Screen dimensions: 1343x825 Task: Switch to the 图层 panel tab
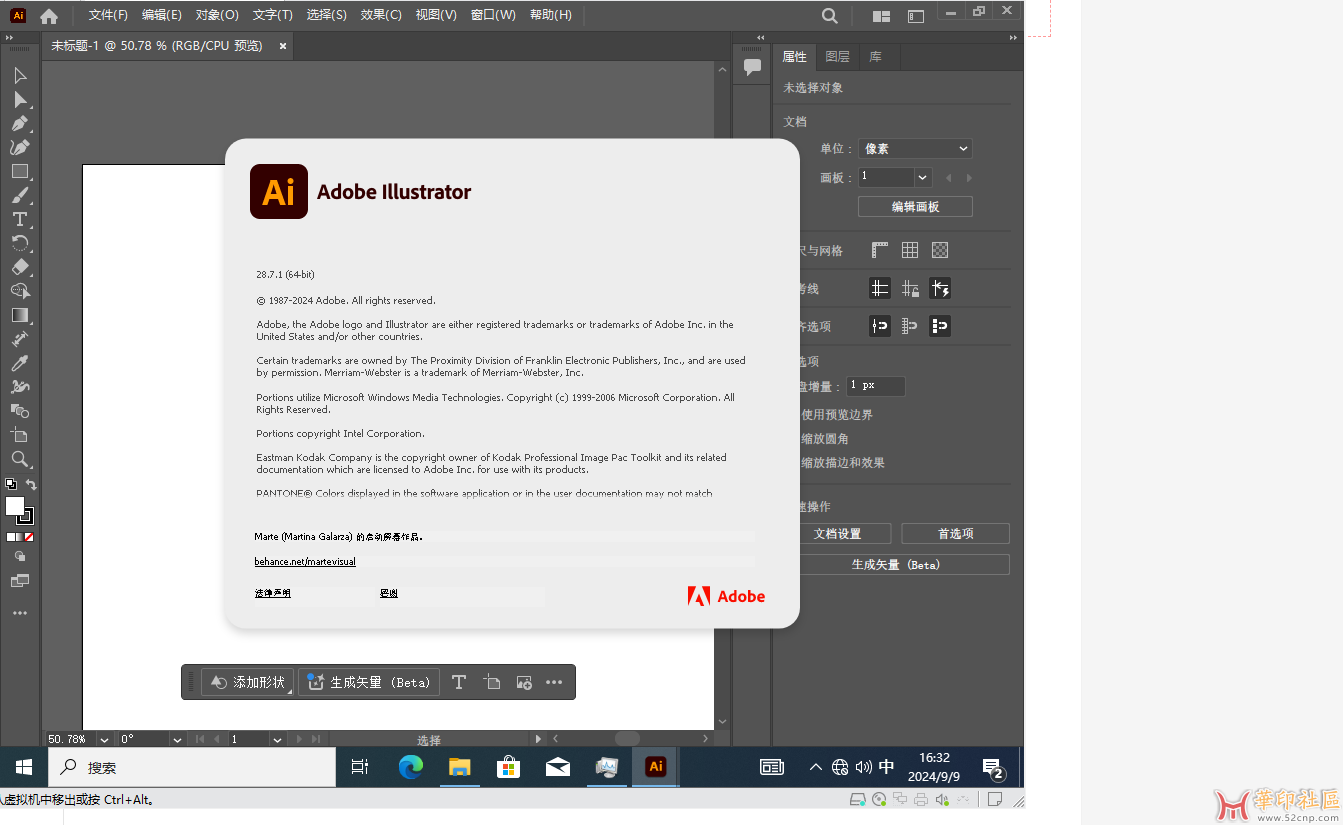point(838,57)
